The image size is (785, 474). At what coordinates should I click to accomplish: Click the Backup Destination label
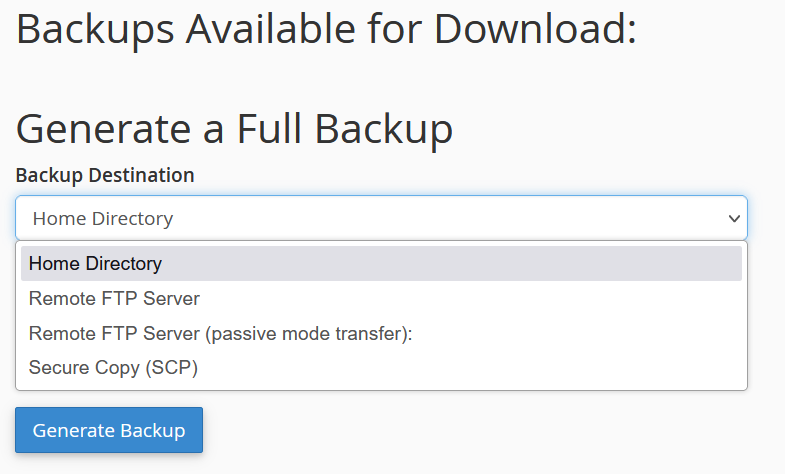105,175
